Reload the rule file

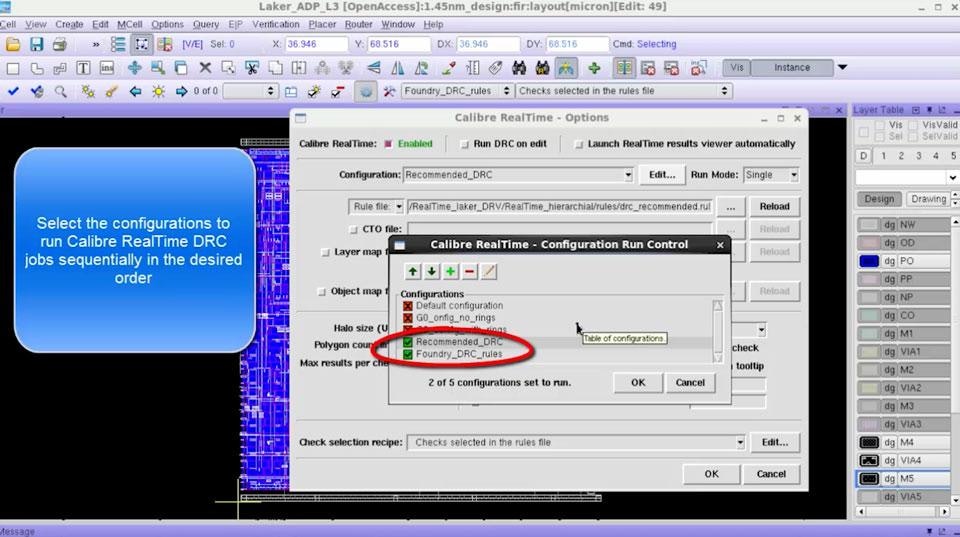pos(774,207)
